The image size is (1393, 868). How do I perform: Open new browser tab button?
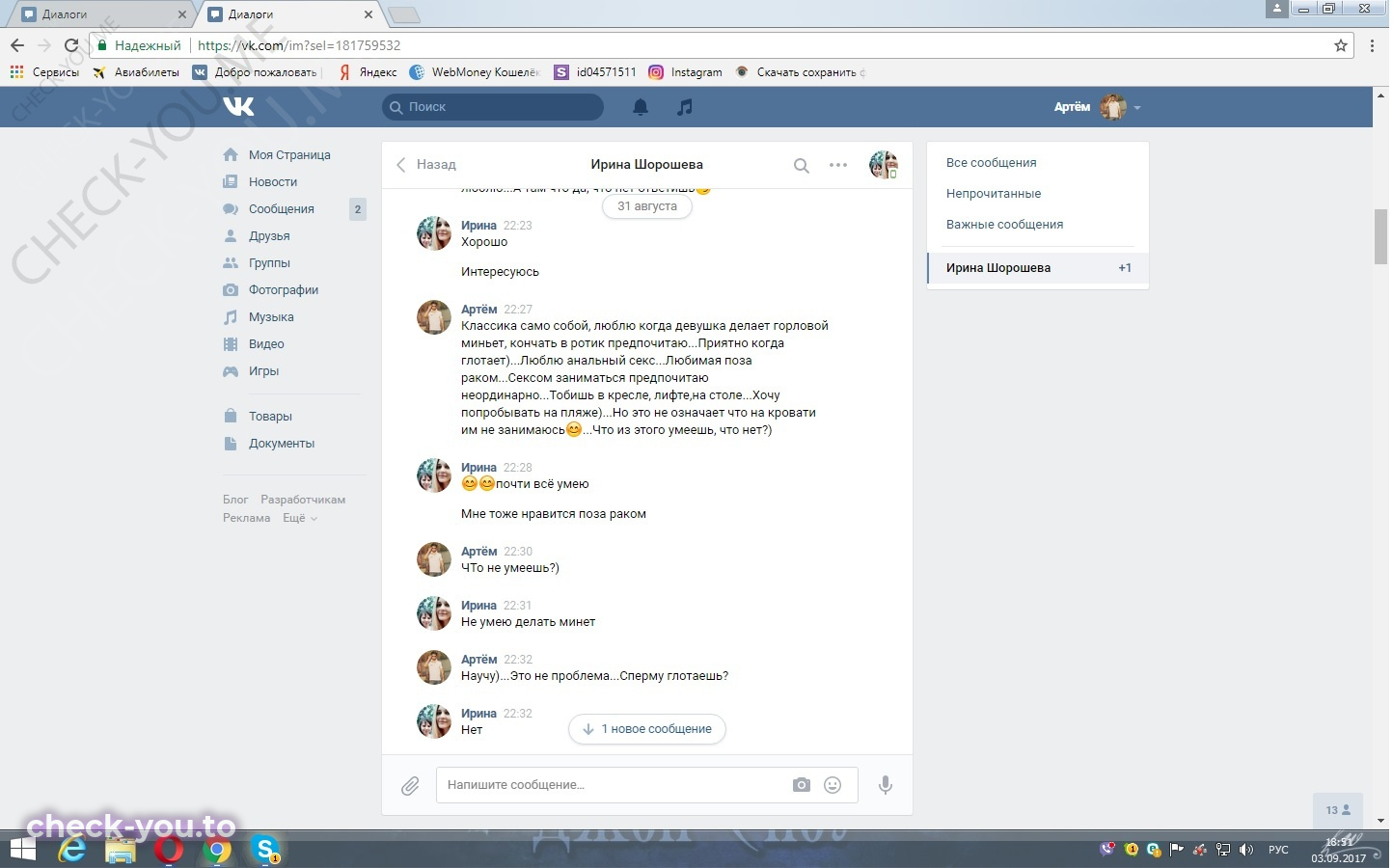coord(403,14)
